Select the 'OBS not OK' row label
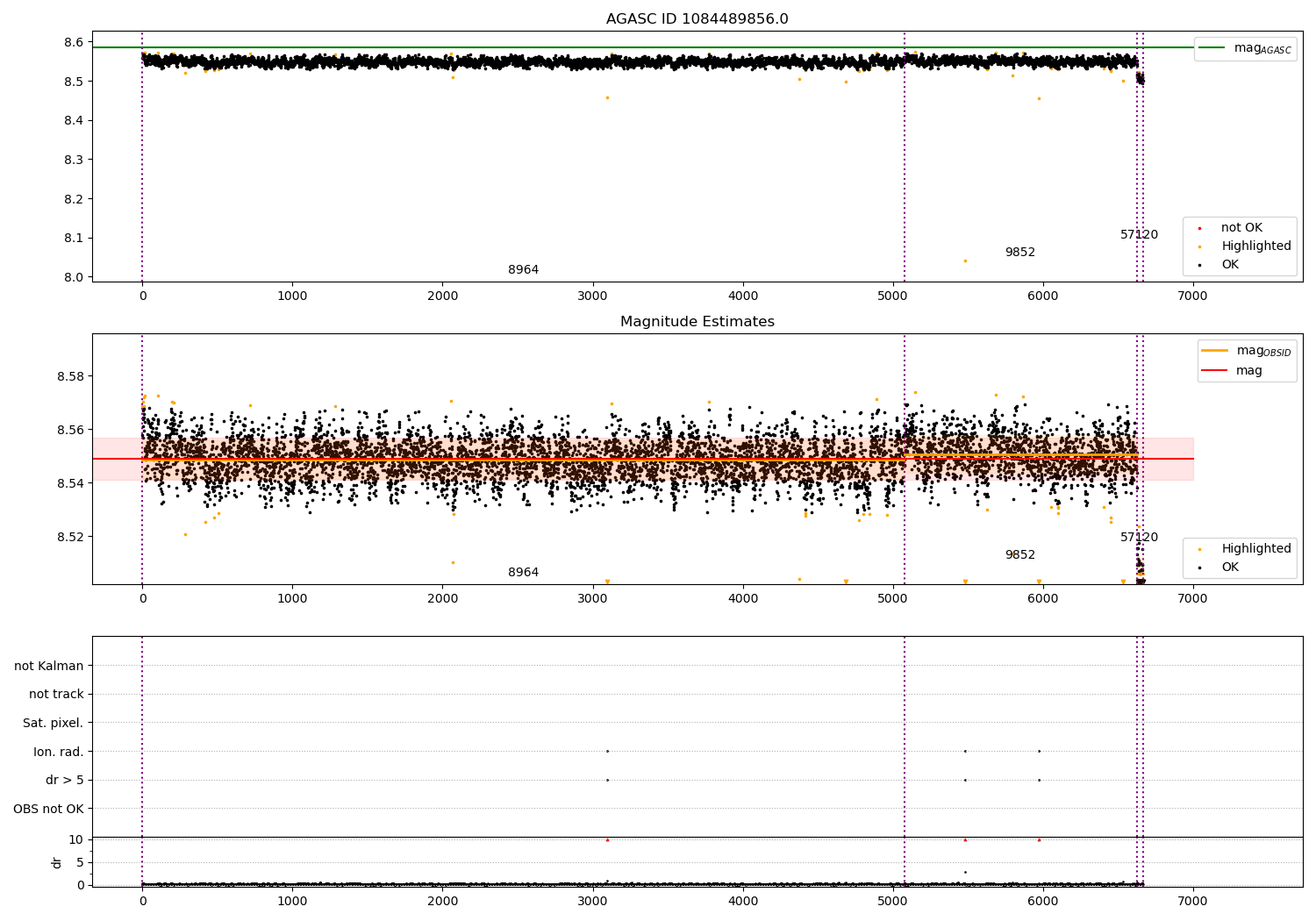This screenshot has width=1316, height=921. [48, 809]
